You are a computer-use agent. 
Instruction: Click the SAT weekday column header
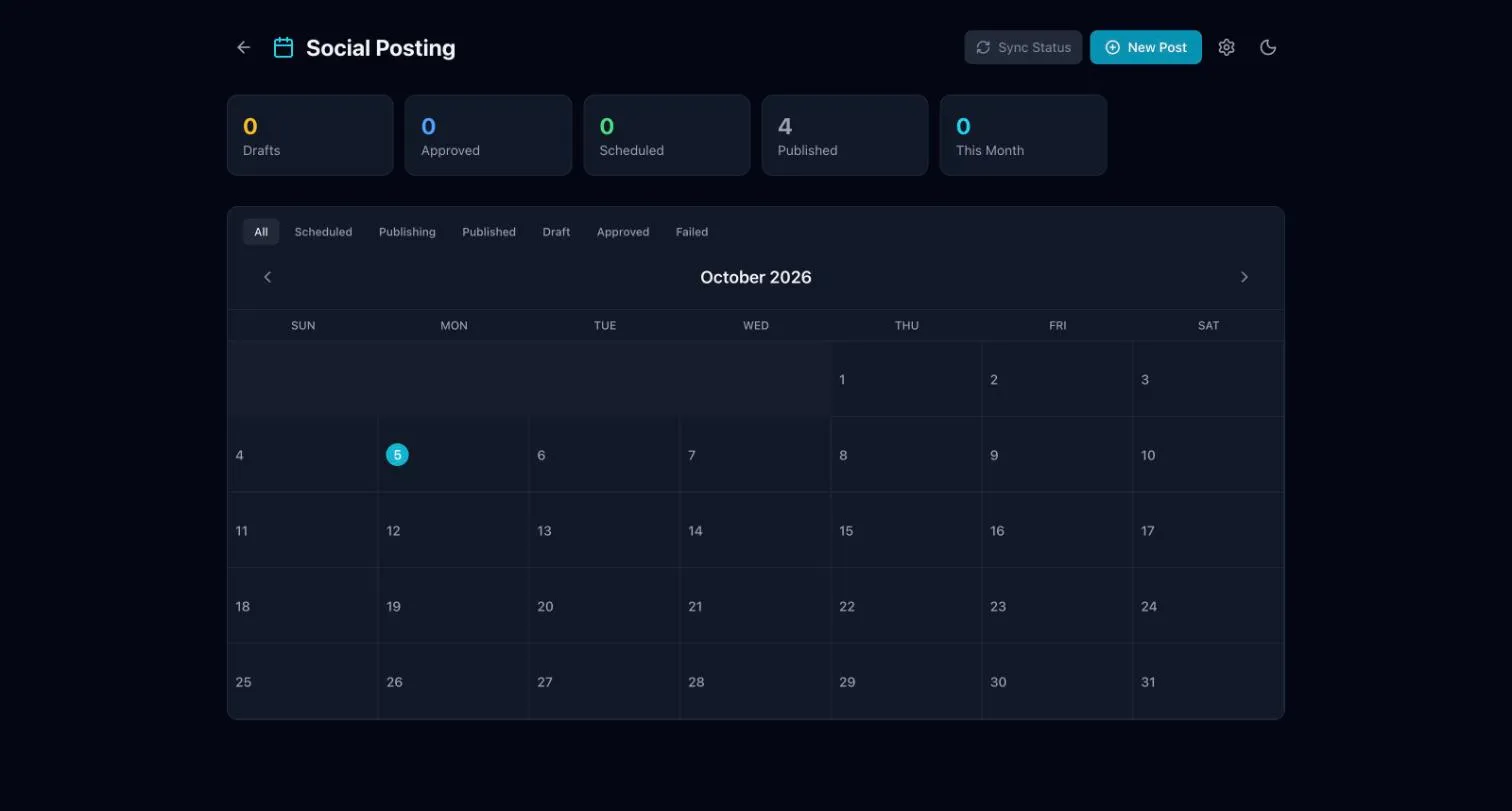point(1208,325)
